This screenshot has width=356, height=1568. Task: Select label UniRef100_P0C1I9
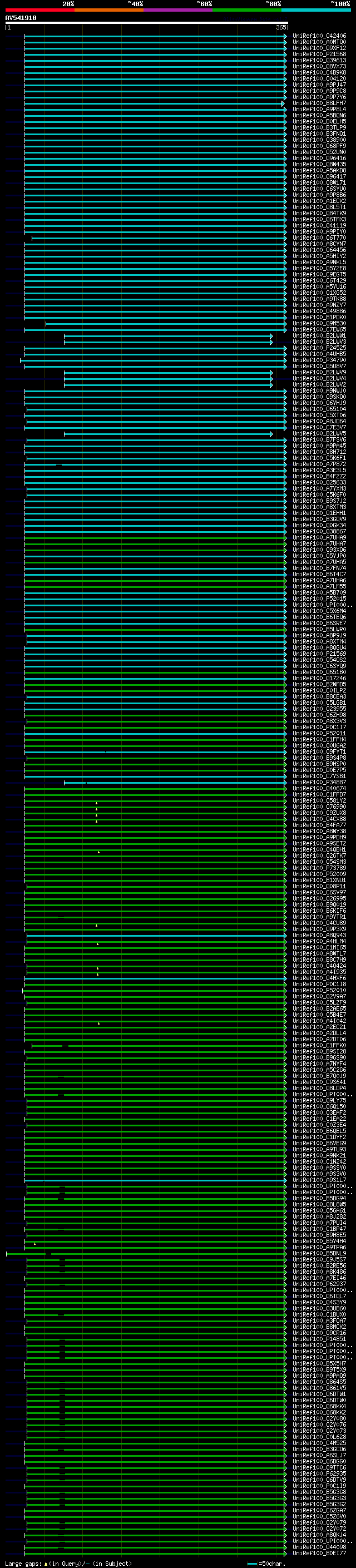319,1486
